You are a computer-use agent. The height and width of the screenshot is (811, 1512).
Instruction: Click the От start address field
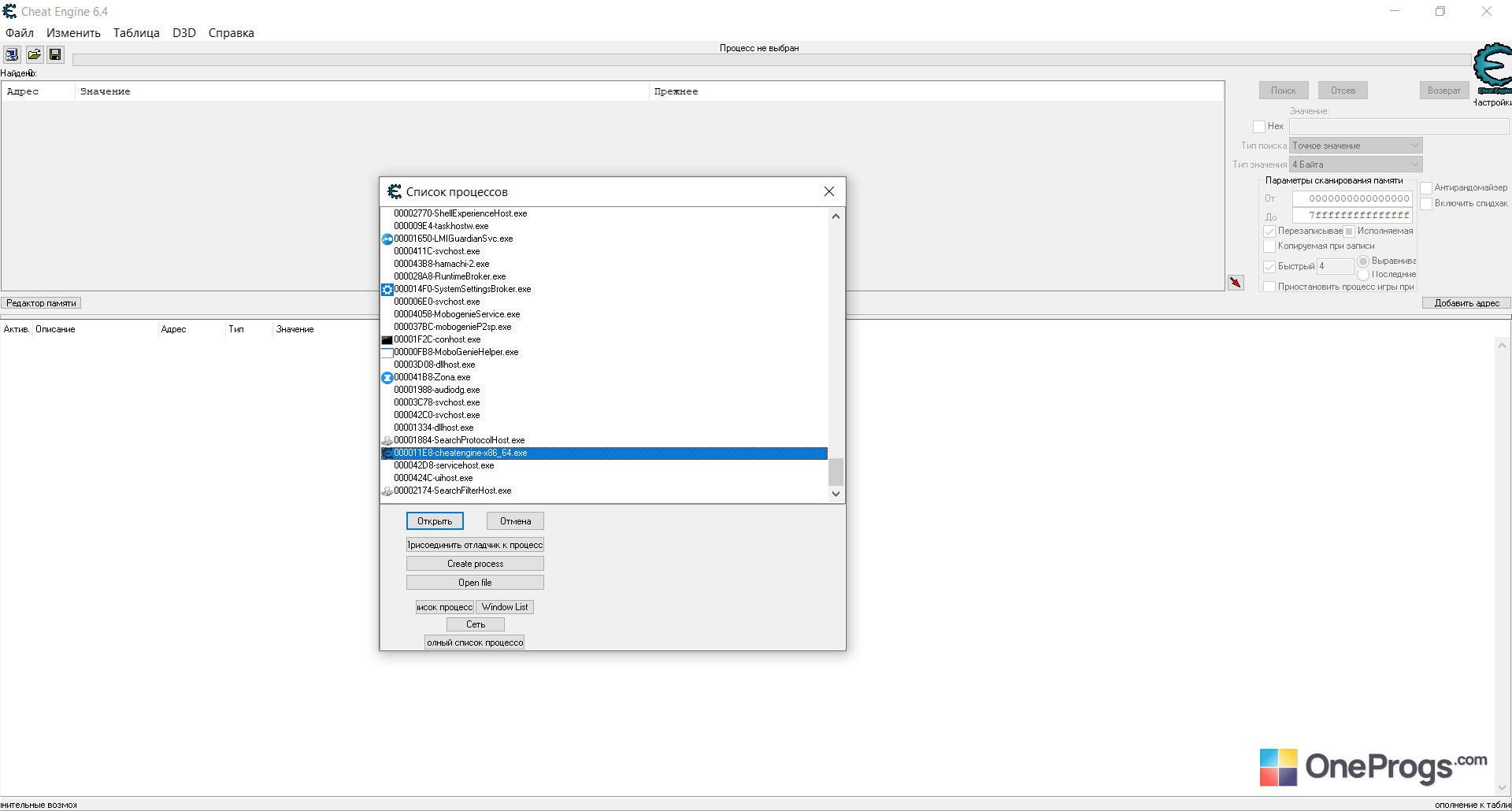(x=1352, y=198)
